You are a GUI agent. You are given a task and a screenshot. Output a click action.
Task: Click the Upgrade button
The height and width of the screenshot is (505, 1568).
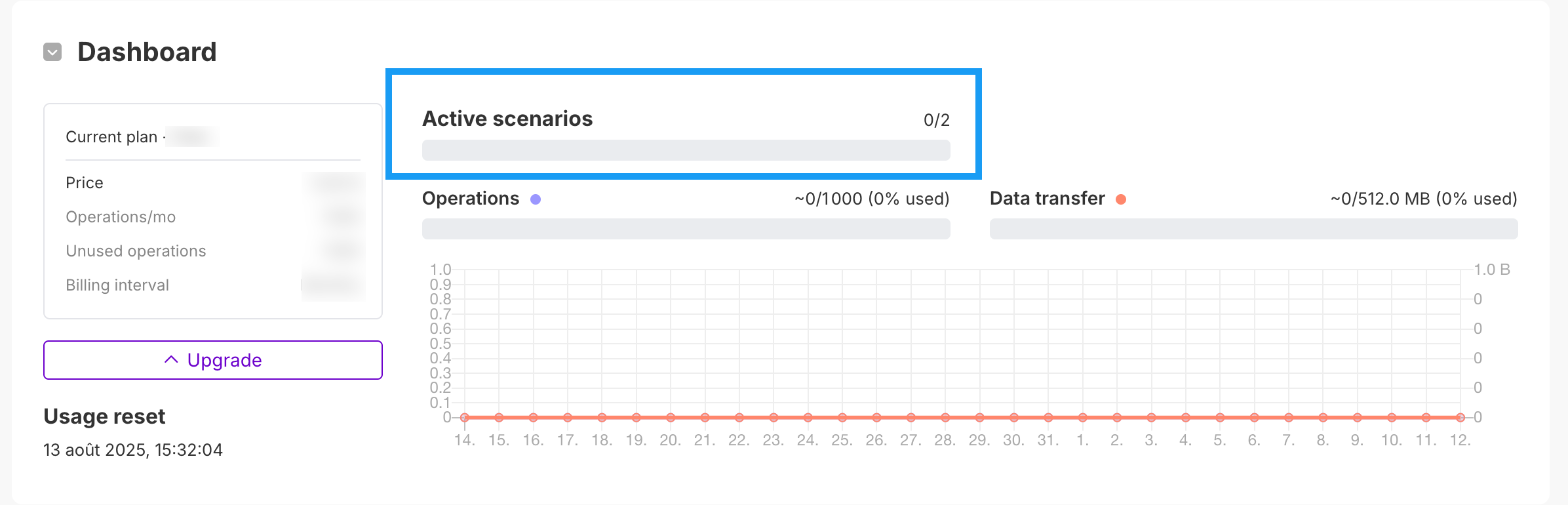[213, 360]
